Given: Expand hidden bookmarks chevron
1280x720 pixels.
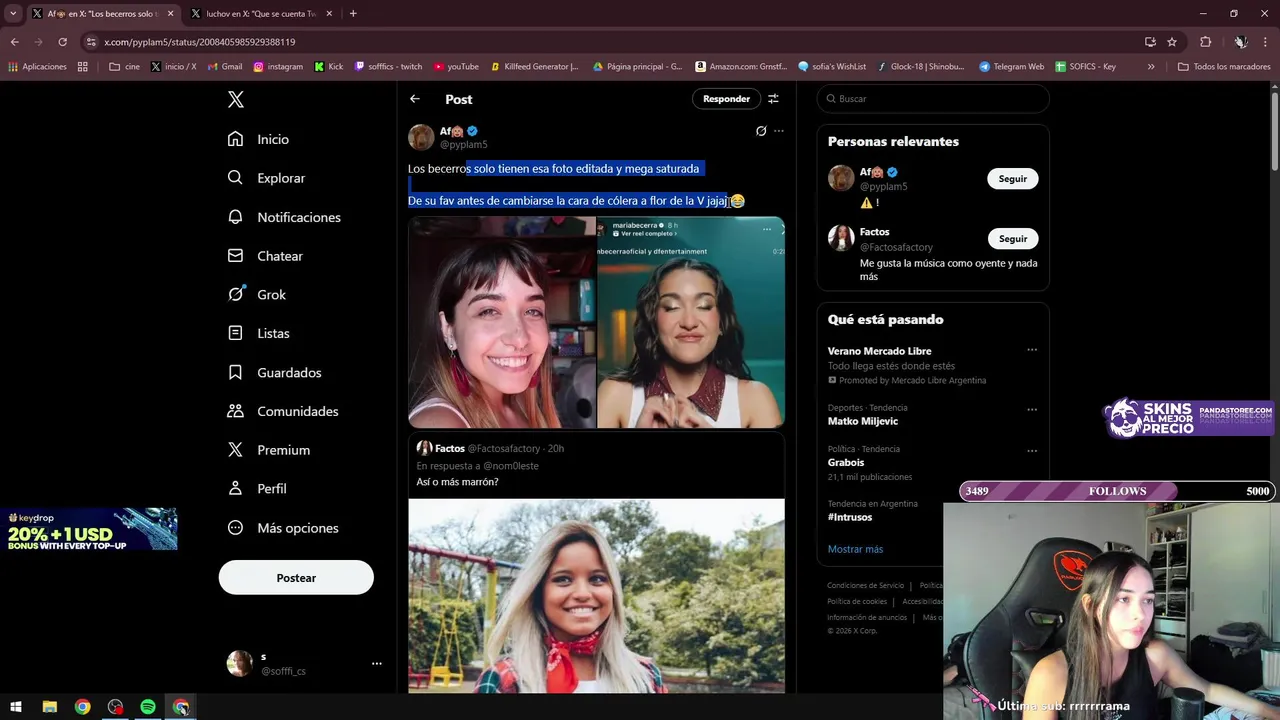Looking at the screenshot, I should 1151,67.
